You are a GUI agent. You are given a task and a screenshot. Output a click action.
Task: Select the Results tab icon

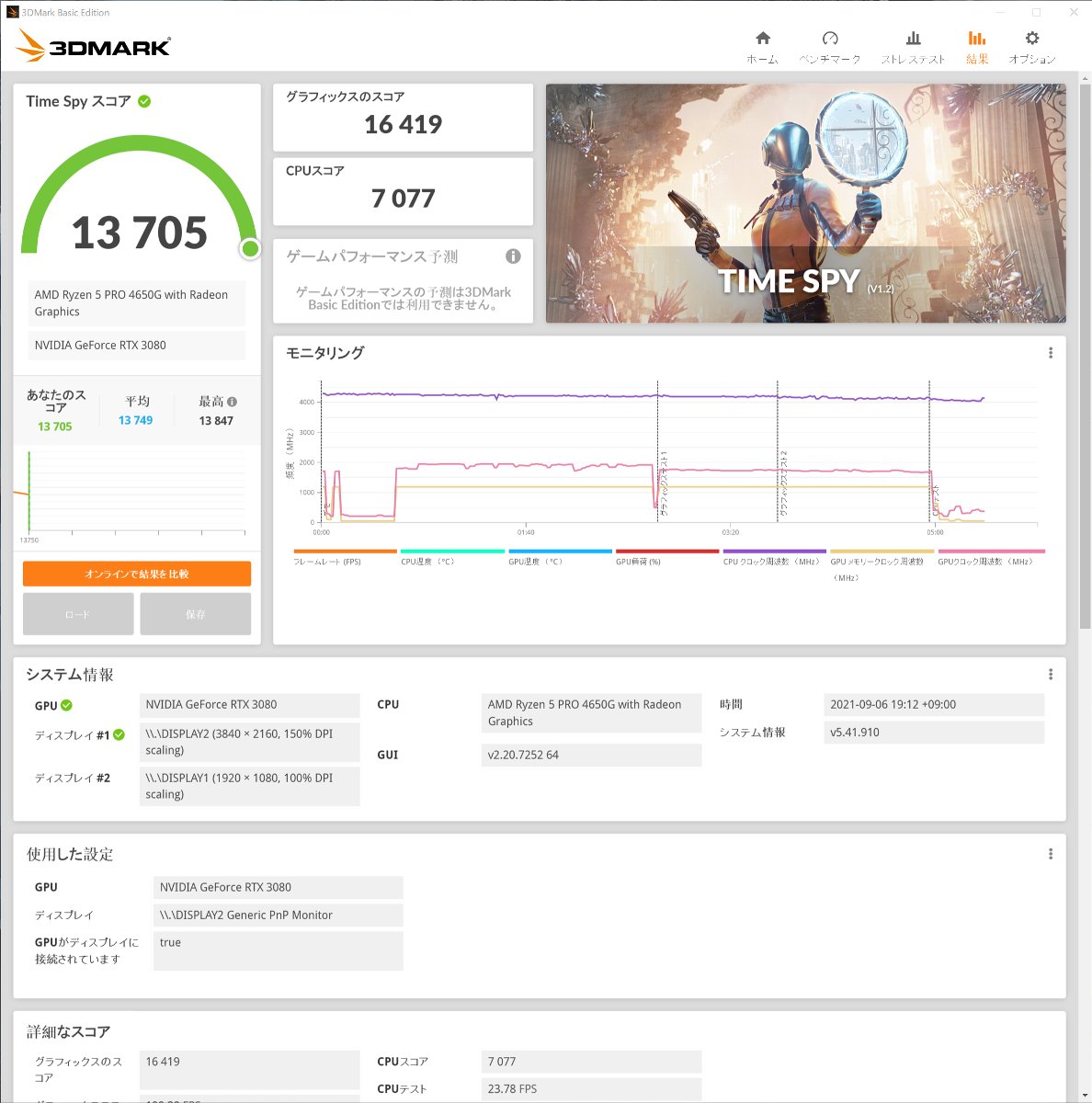[976, 39]
